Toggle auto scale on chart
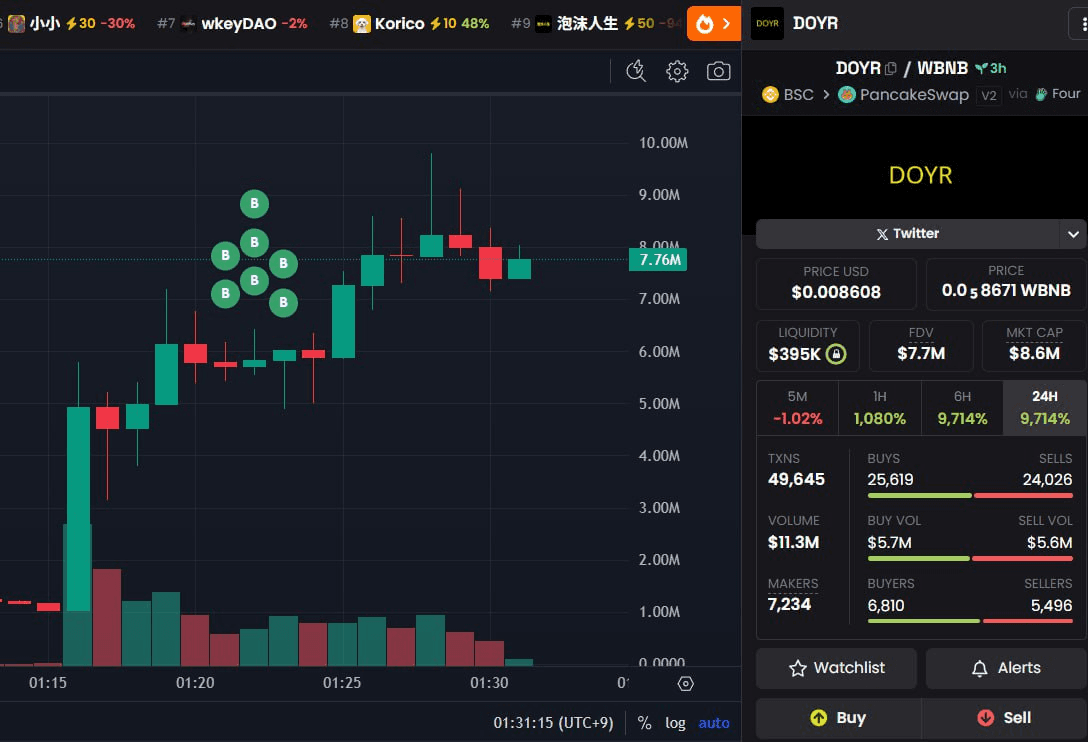Viewport: 1088px width, 742px height. coord(714,723)
